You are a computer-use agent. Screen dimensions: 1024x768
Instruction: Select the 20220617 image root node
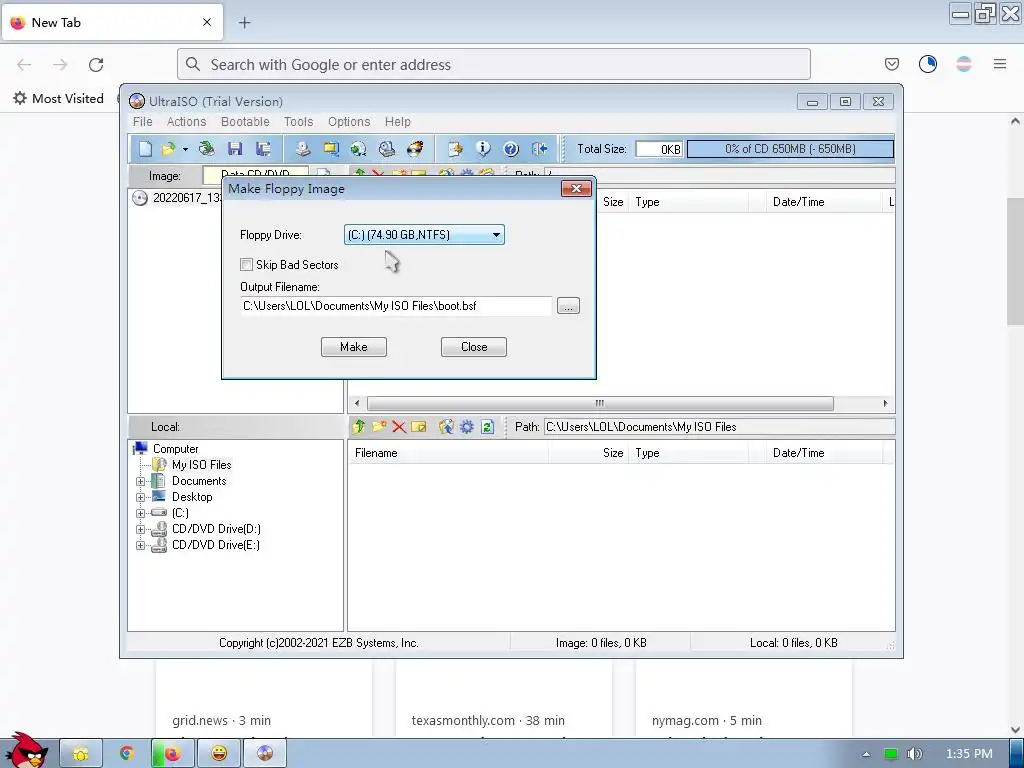coord(186,198)
